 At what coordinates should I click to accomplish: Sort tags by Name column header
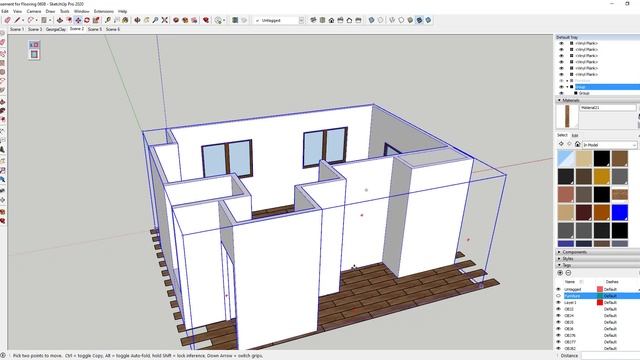pyautogui.click(x=570, y=282)
